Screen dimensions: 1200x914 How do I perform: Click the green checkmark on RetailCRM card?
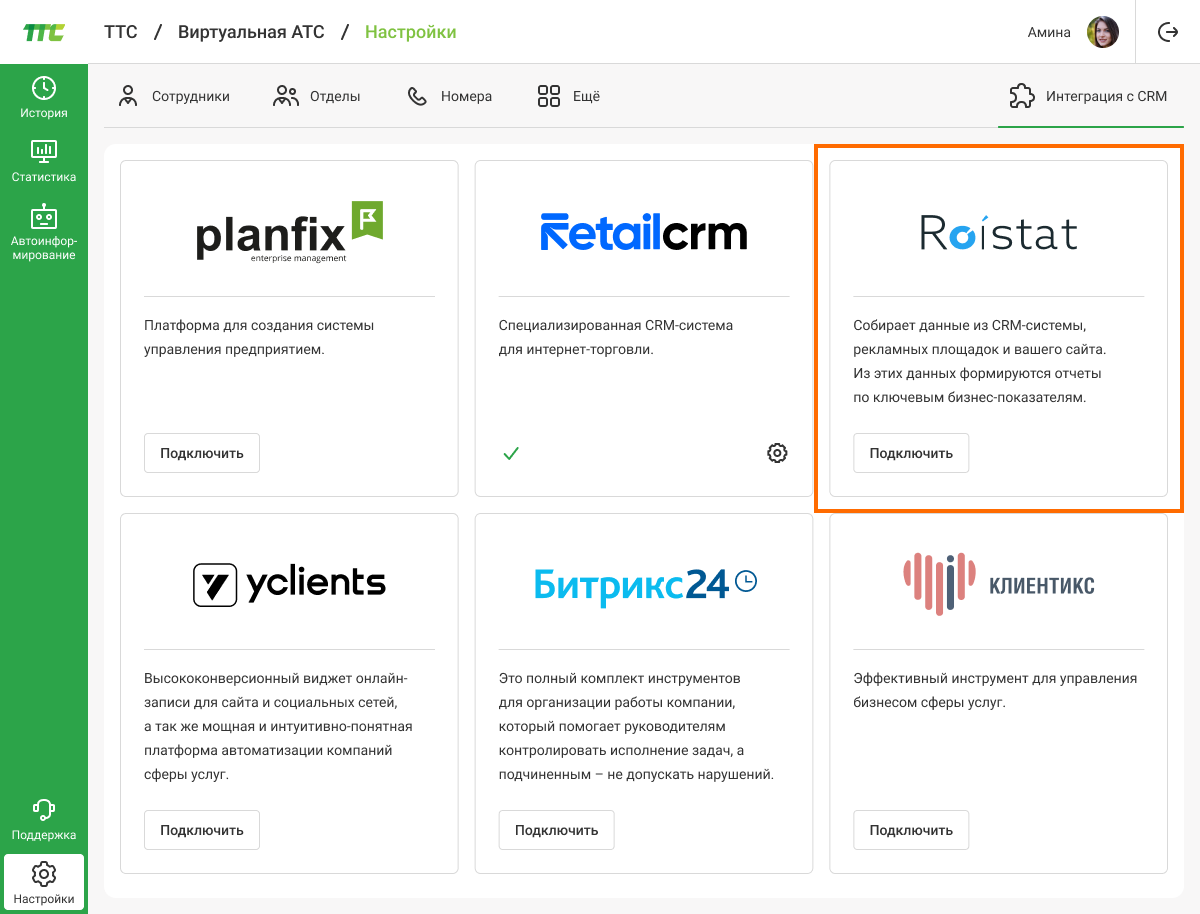point(511,453)
